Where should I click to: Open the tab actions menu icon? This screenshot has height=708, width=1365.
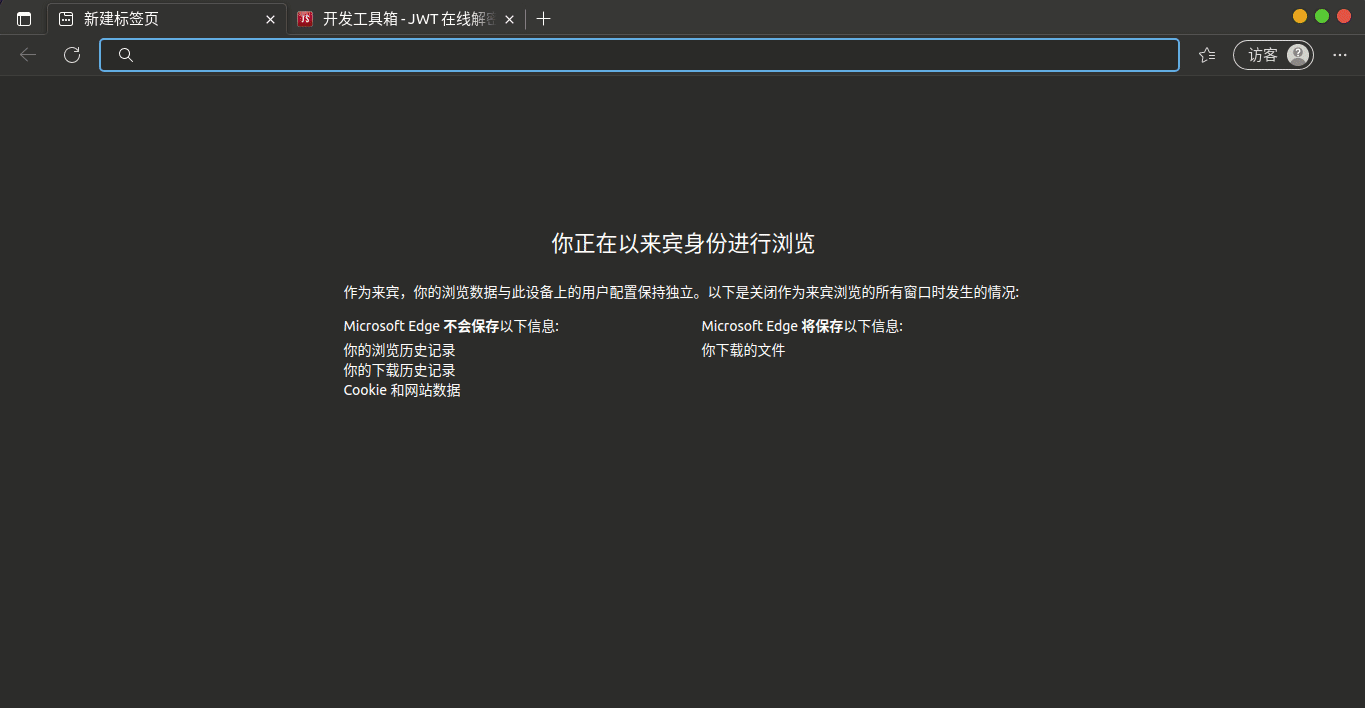[x=24, y=19]
